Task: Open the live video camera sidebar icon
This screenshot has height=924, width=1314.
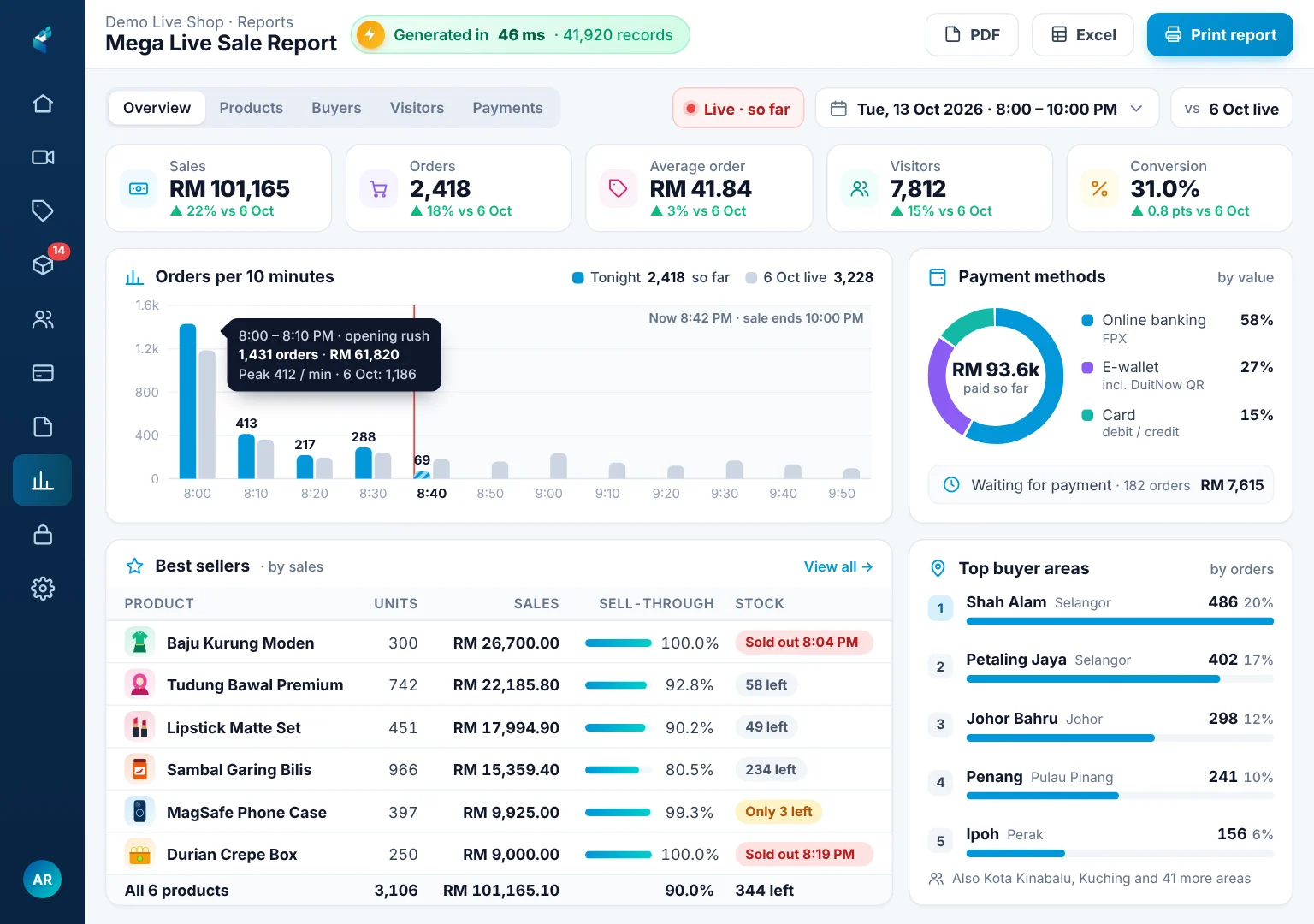Action: [43, 157]
